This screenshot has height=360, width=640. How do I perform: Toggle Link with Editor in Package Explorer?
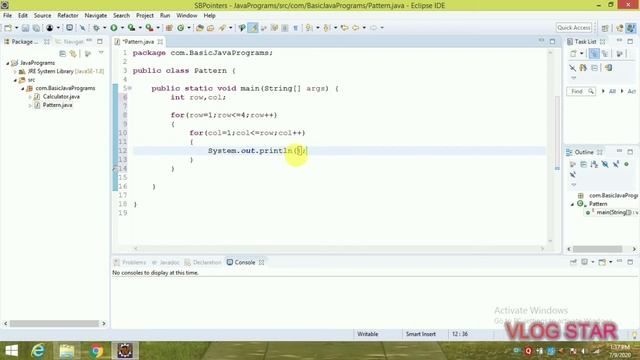[x=73, y=53]
